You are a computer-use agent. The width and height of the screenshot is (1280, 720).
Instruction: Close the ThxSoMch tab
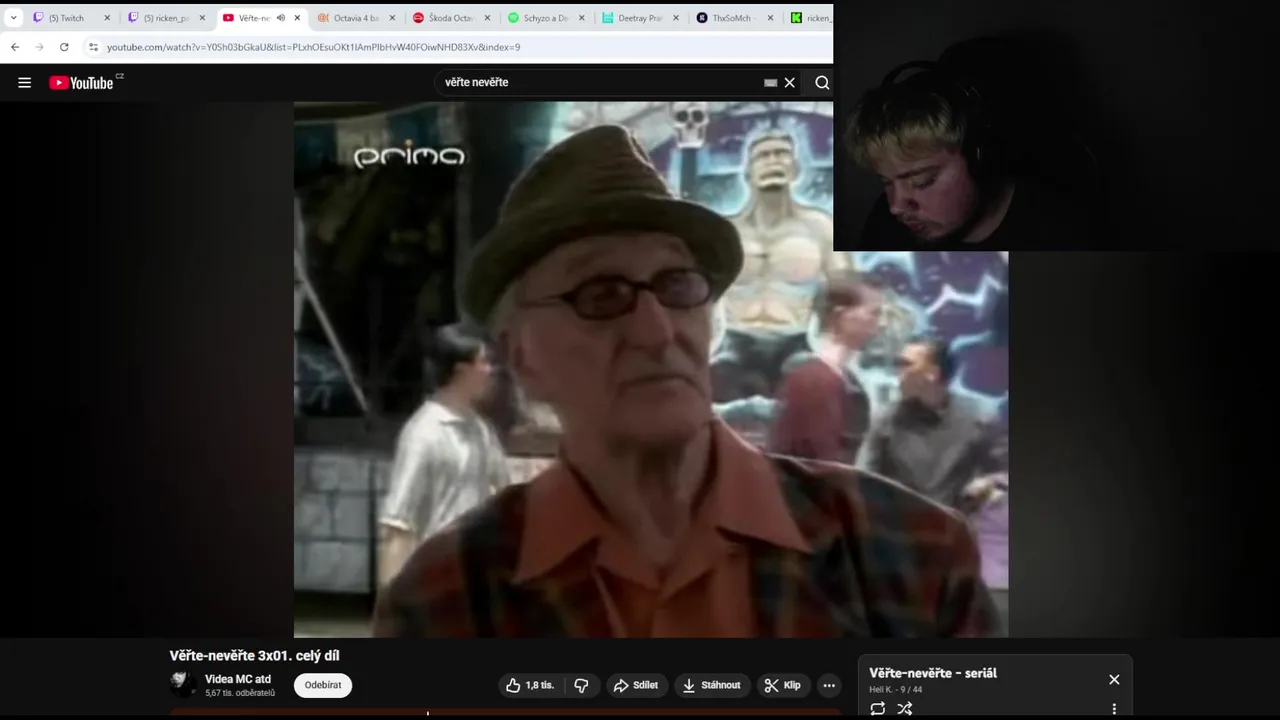coord(771,18)
